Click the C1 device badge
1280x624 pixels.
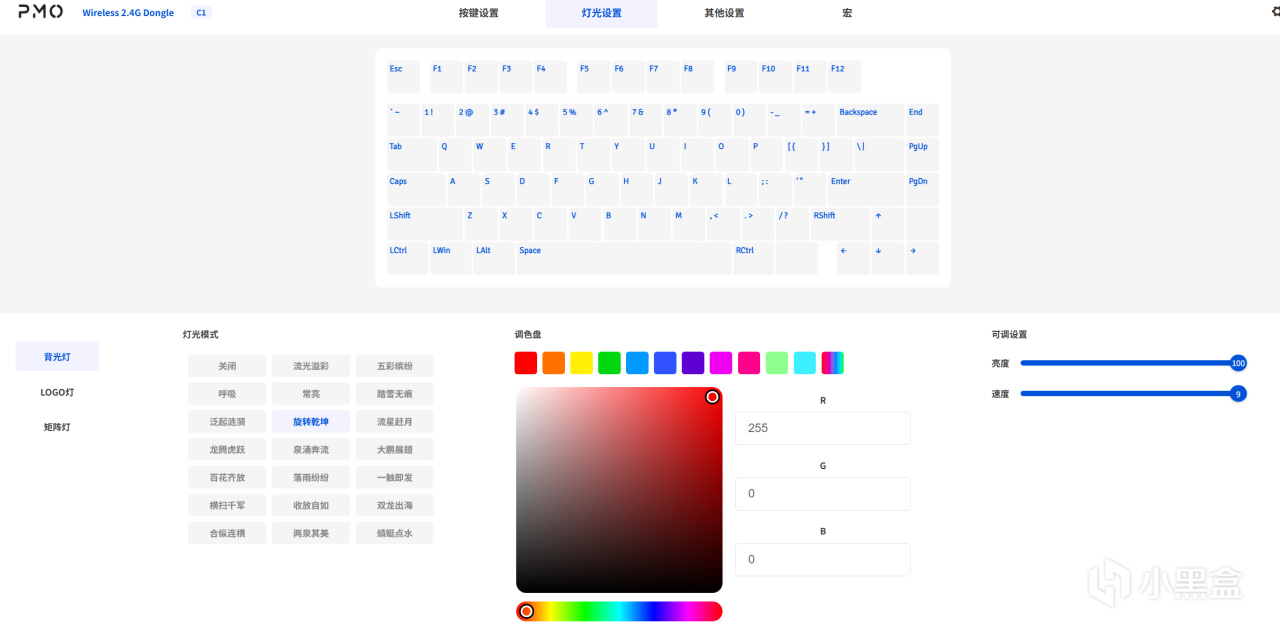click(201, 13)
